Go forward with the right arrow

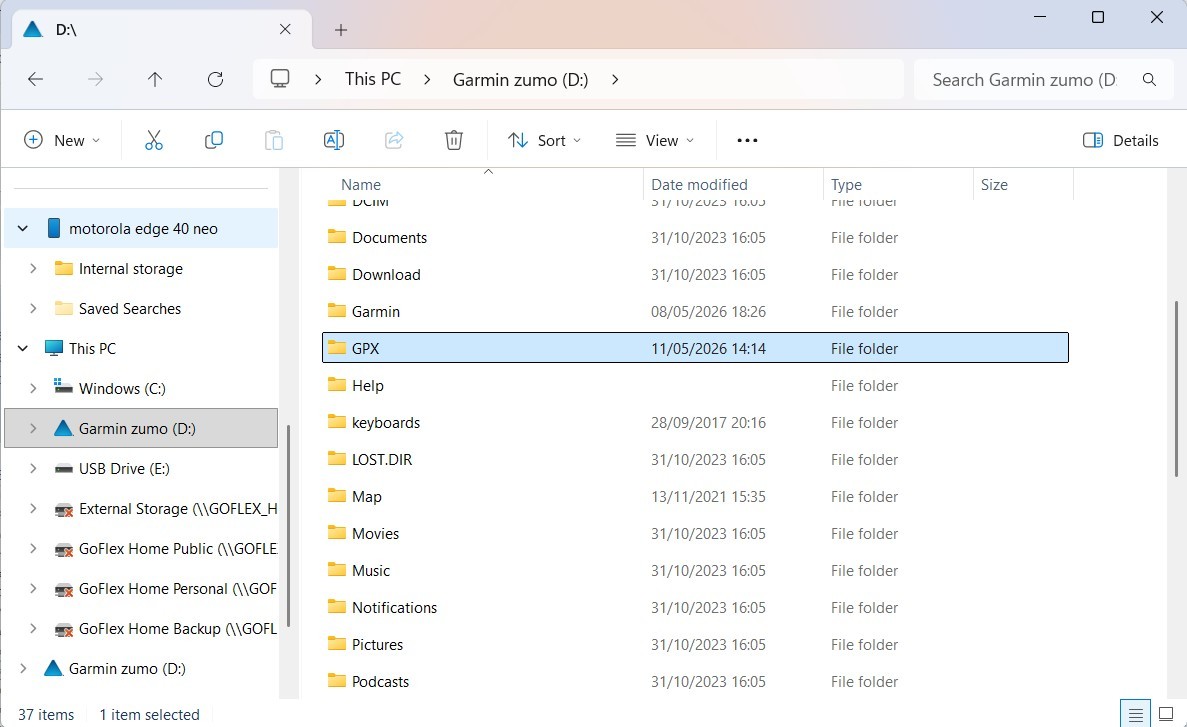tap(95, 79)
